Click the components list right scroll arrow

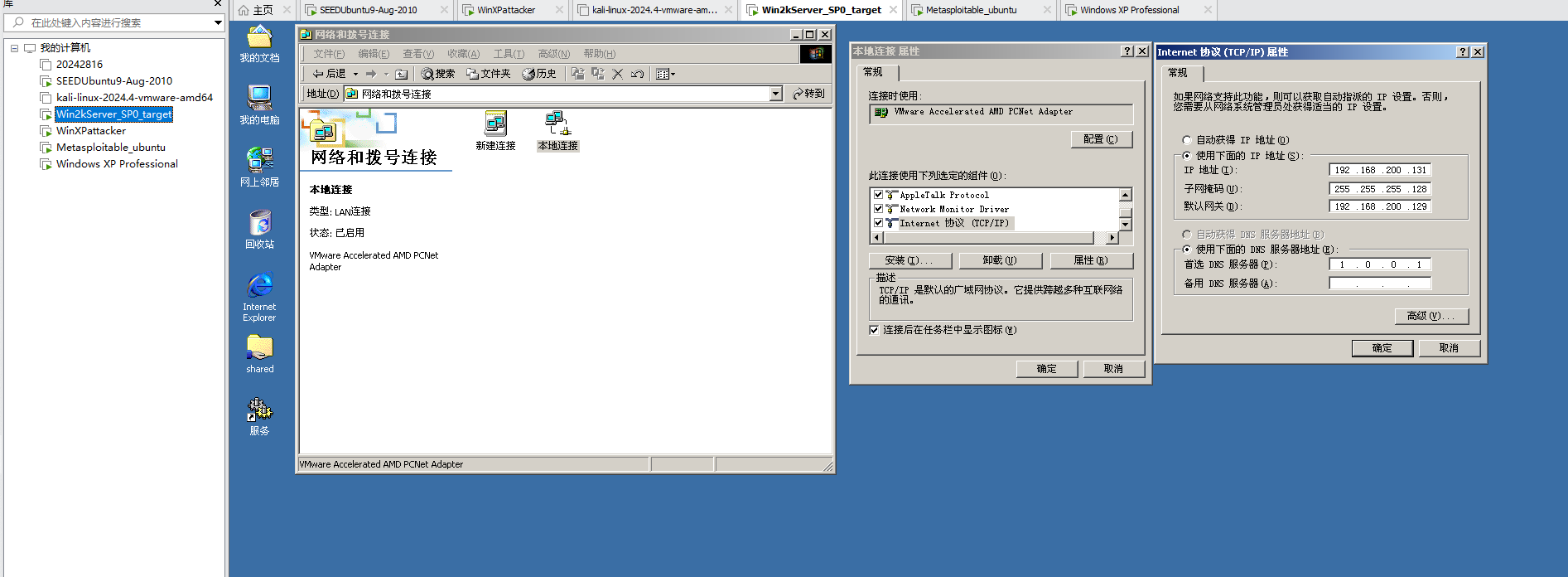click(x=1112, y=238)
